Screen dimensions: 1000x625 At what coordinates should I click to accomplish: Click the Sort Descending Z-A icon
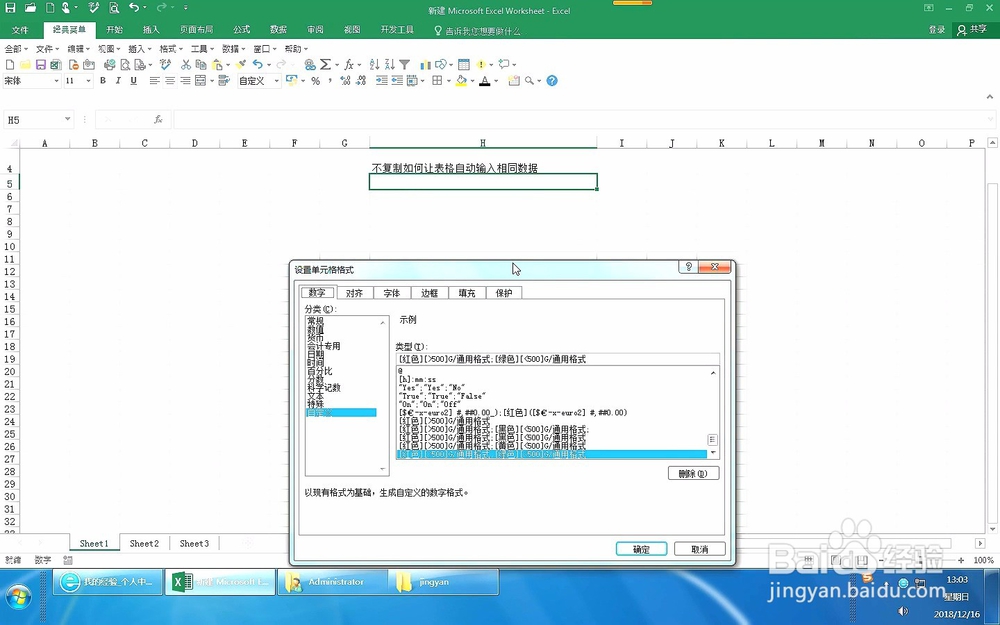pyautogui.click(x=390, y=64)
